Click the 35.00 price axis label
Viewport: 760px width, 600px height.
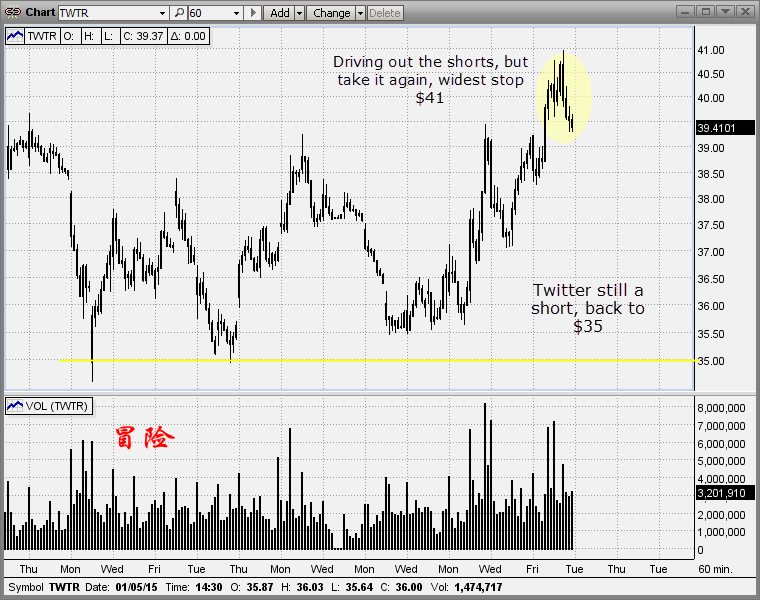click(x=711, y=361)
